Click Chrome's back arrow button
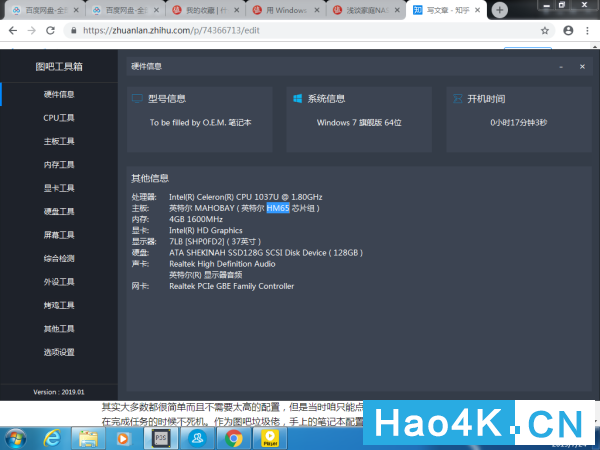Image resolution: width=600 pixels, height=450 pixels. pos(13,31)
